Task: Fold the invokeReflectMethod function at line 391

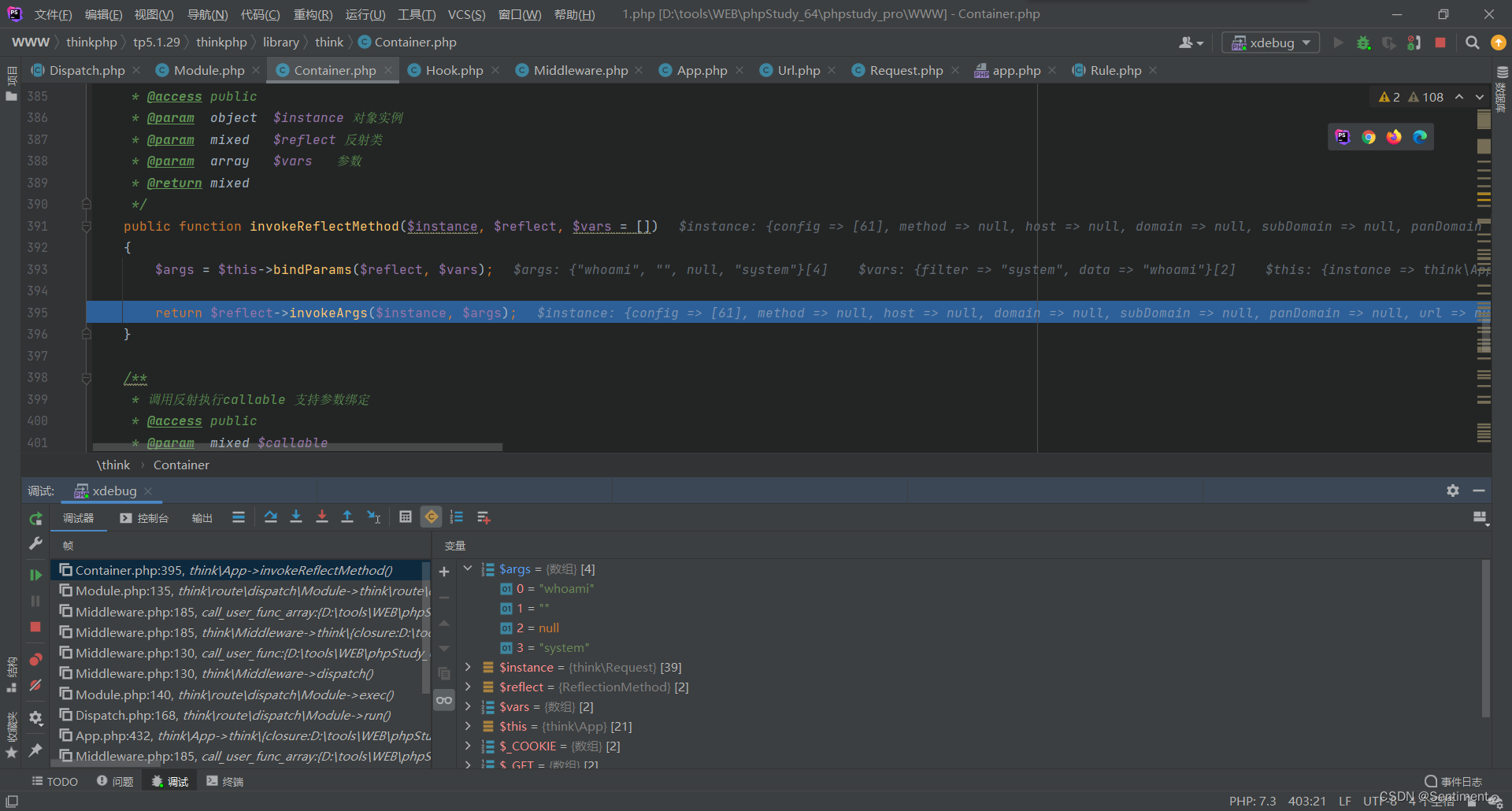Action: tap(87, 227)
